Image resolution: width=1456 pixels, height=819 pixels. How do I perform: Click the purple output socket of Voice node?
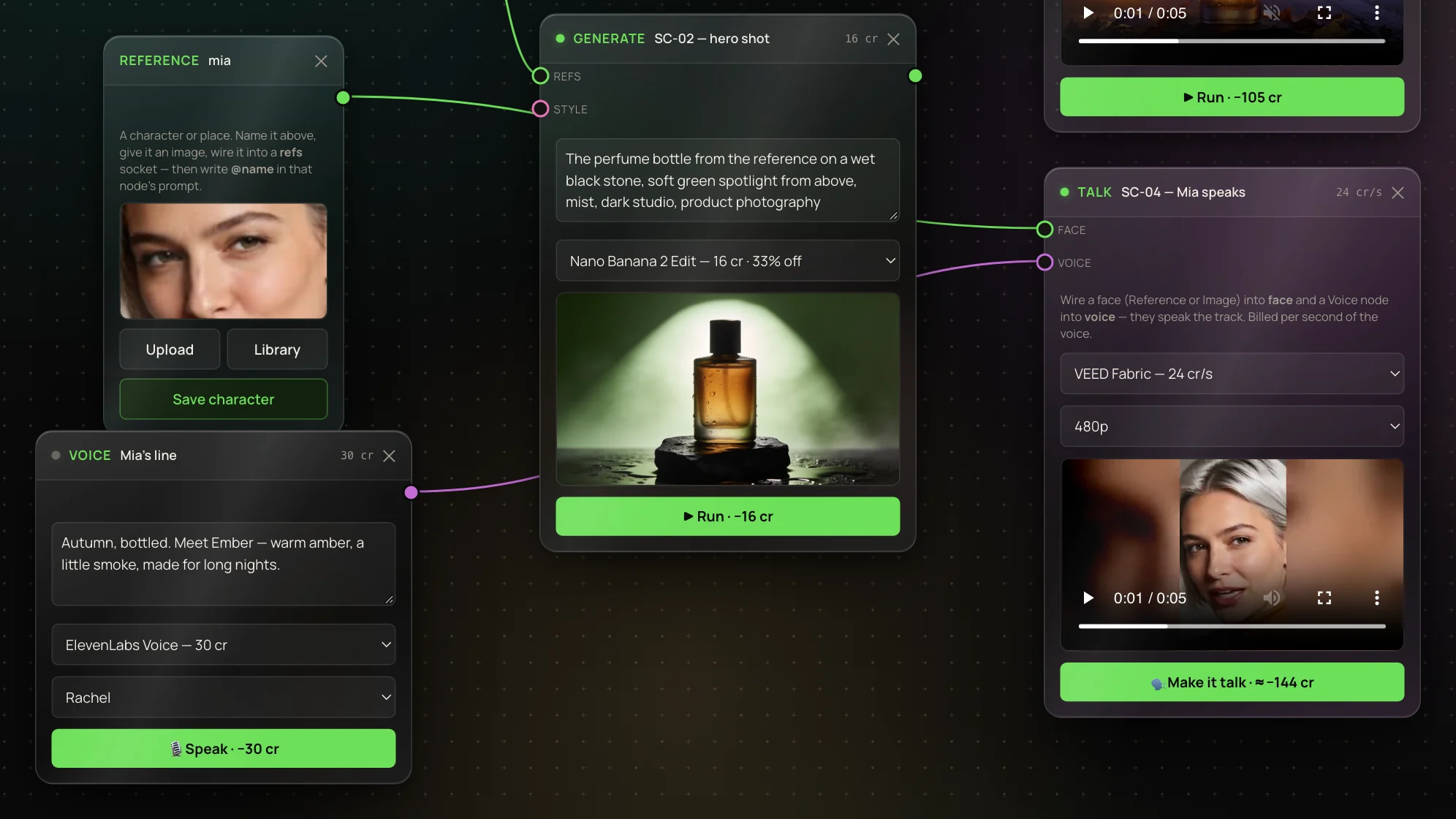[411, 493]
